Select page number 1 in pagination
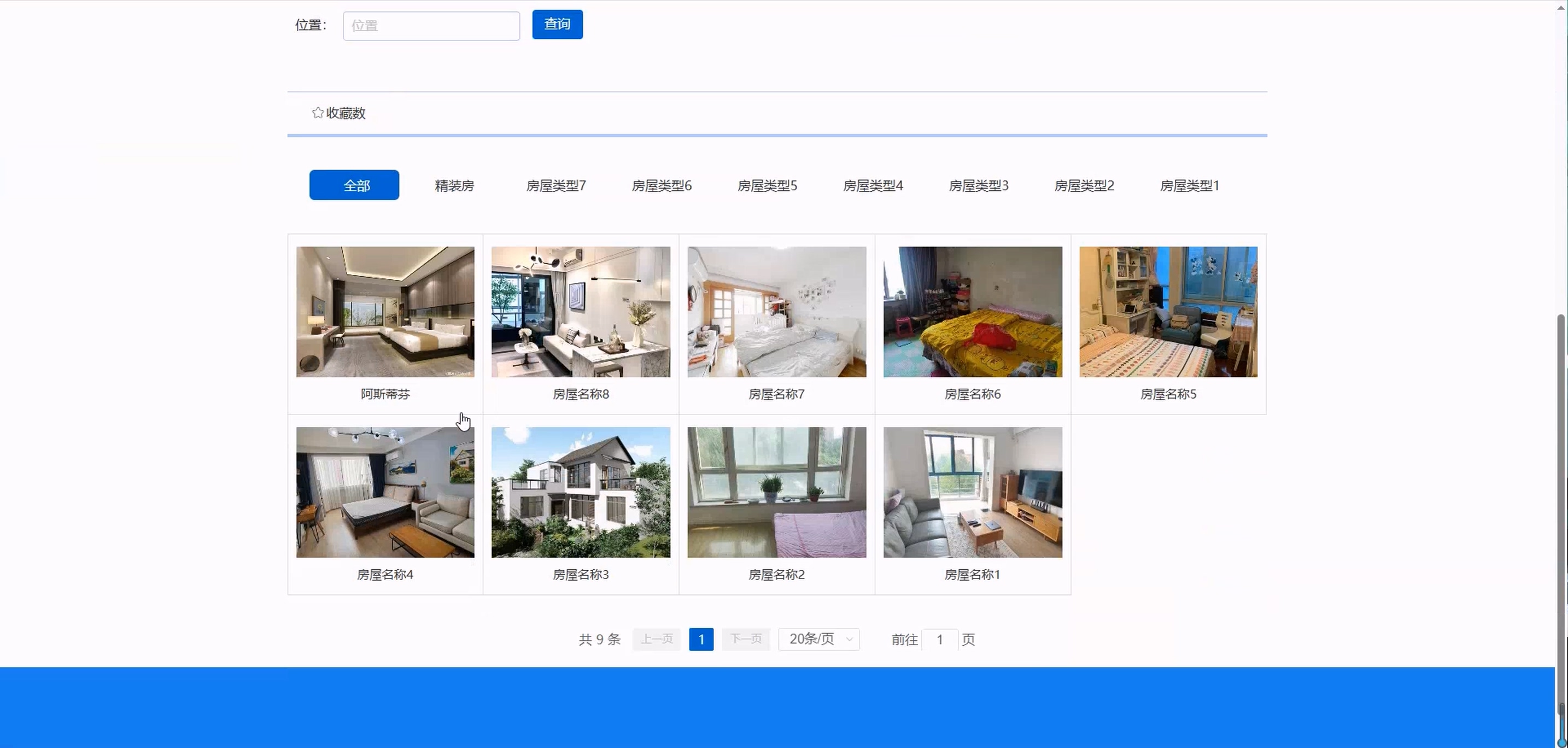Viewport: 1568px width, 748px height. tap(701, 640)
